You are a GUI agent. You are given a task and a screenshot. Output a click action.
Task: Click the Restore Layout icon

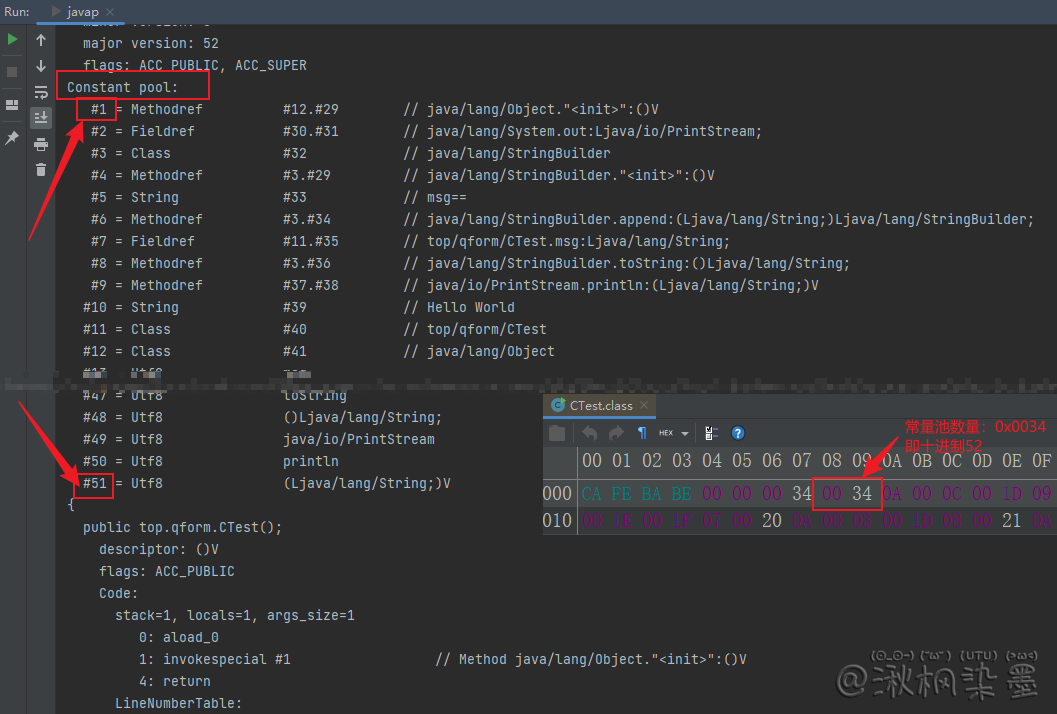point(12,105)
